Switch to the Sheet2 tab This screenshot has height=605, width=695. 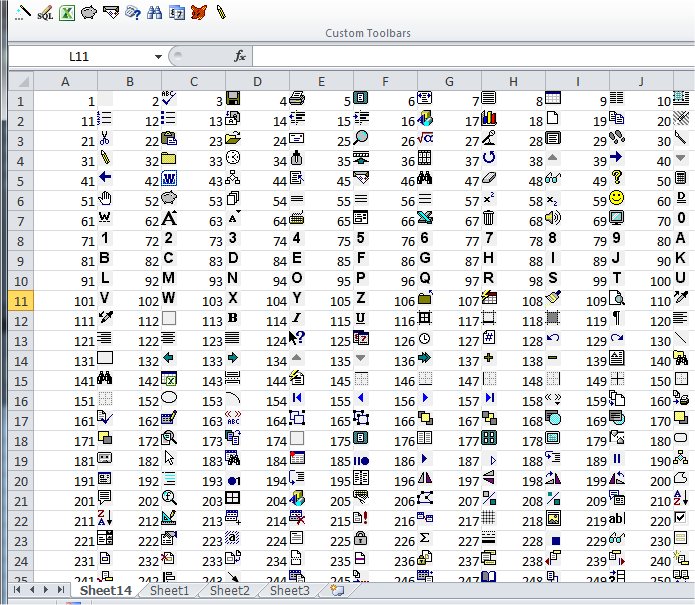[230, 590]
